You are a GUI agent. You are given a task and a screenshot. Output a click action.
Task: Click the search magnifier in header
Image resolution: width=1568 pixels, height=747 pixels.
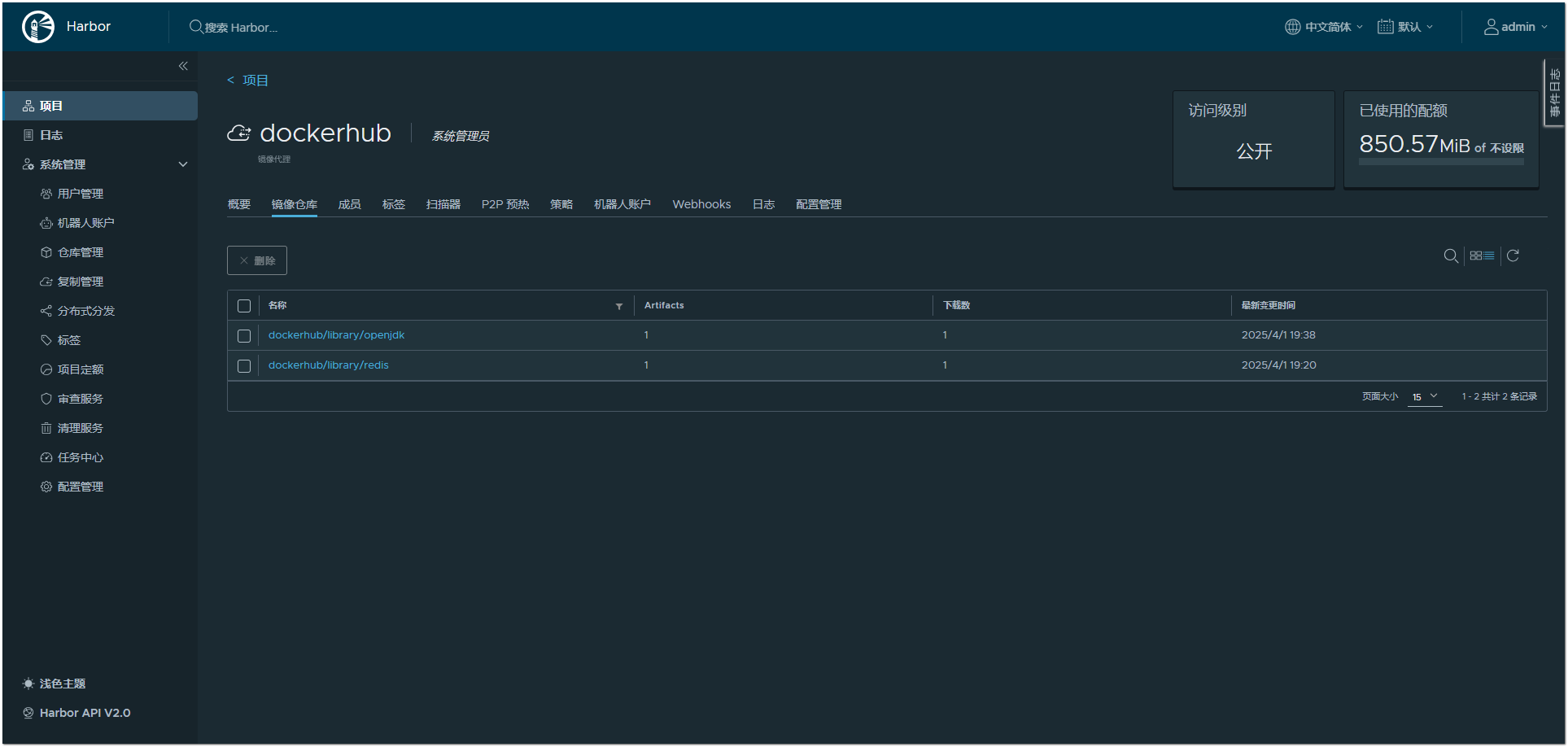196,27
